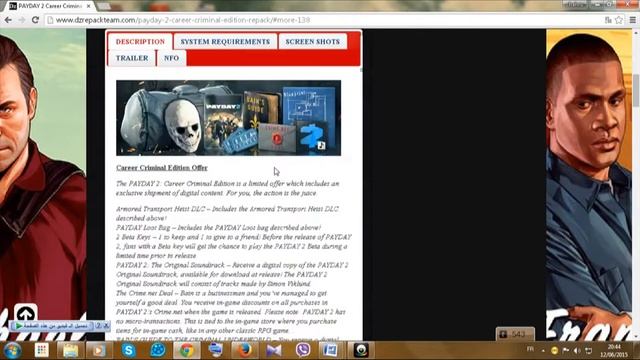This screenshot has height=360, width=640.
Task: Open the colorful grid app in taskbar
Action: pos(42,350)
